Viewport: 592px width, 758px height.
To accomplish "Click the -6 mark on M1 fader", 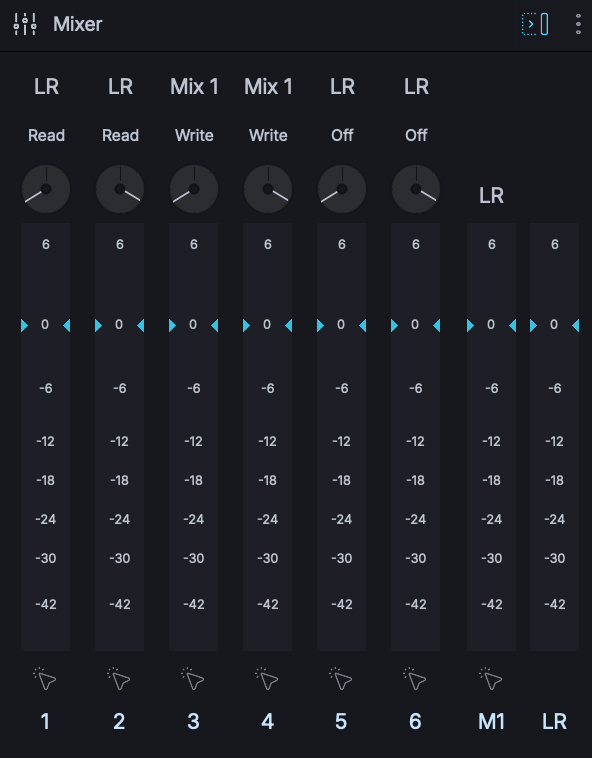I will click(x=491, y=388).
